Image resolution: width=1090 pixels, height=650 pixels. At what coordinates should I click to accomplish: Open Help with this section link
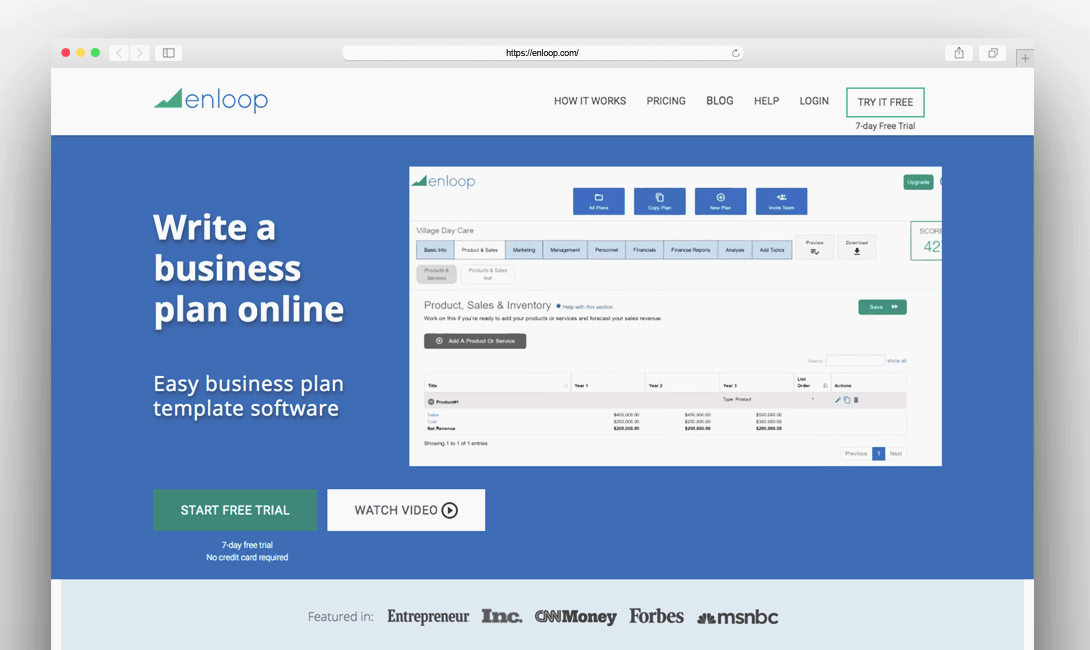pos(587,307)
